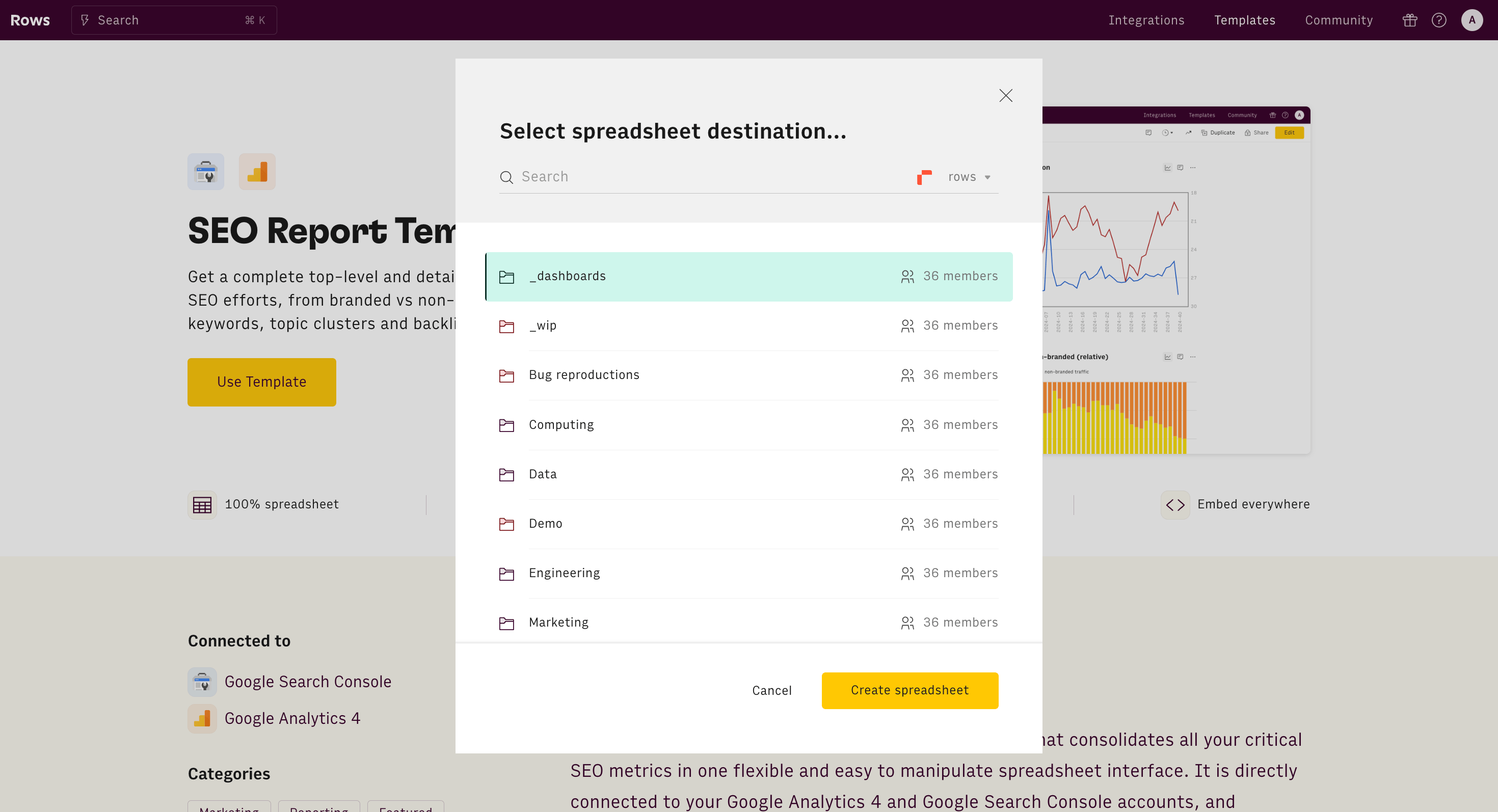Click folder icon beside _dashboards
The height and width of the screenshot is (812, 1498).
(x=506, y=277)
